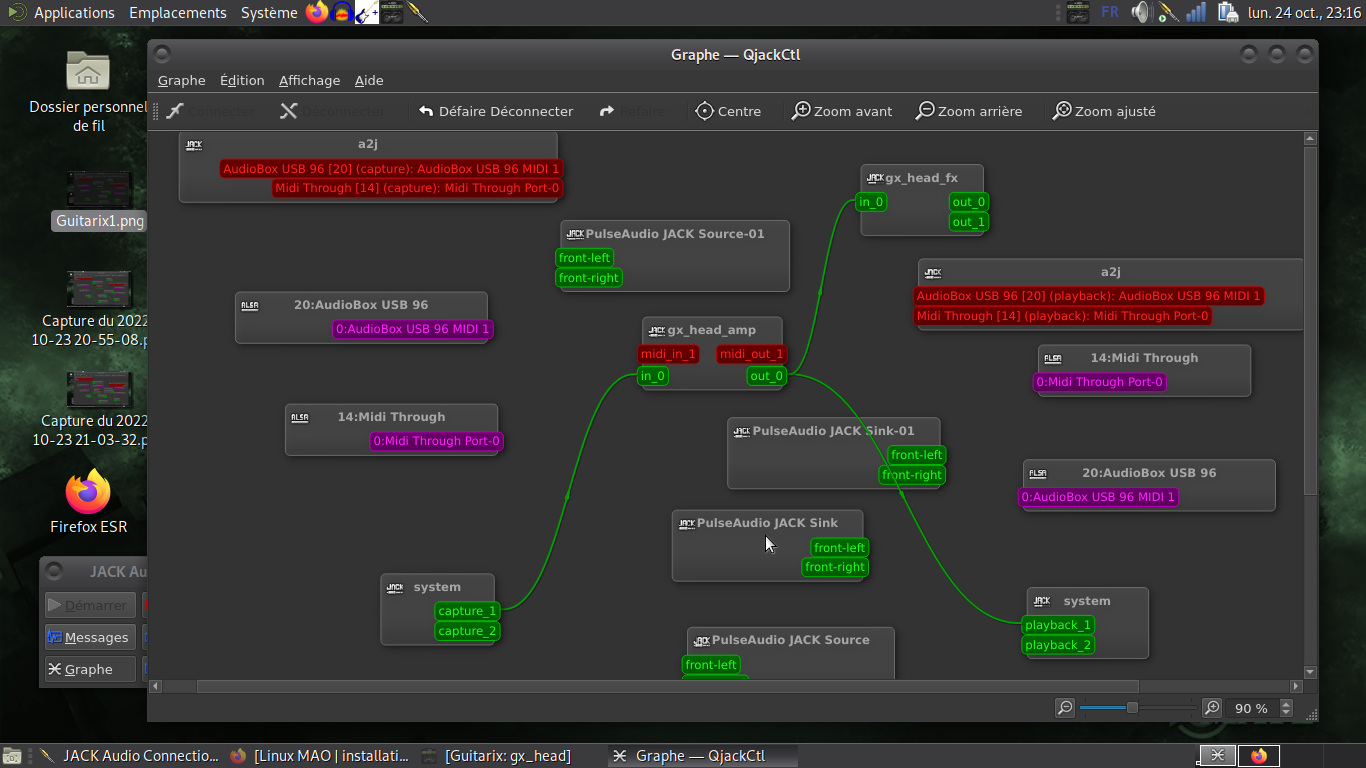This screenshot has width=1366, height=768.
Task: Switch to Linux MAO Firefox taskbar entry
Action: click(319, 756)
